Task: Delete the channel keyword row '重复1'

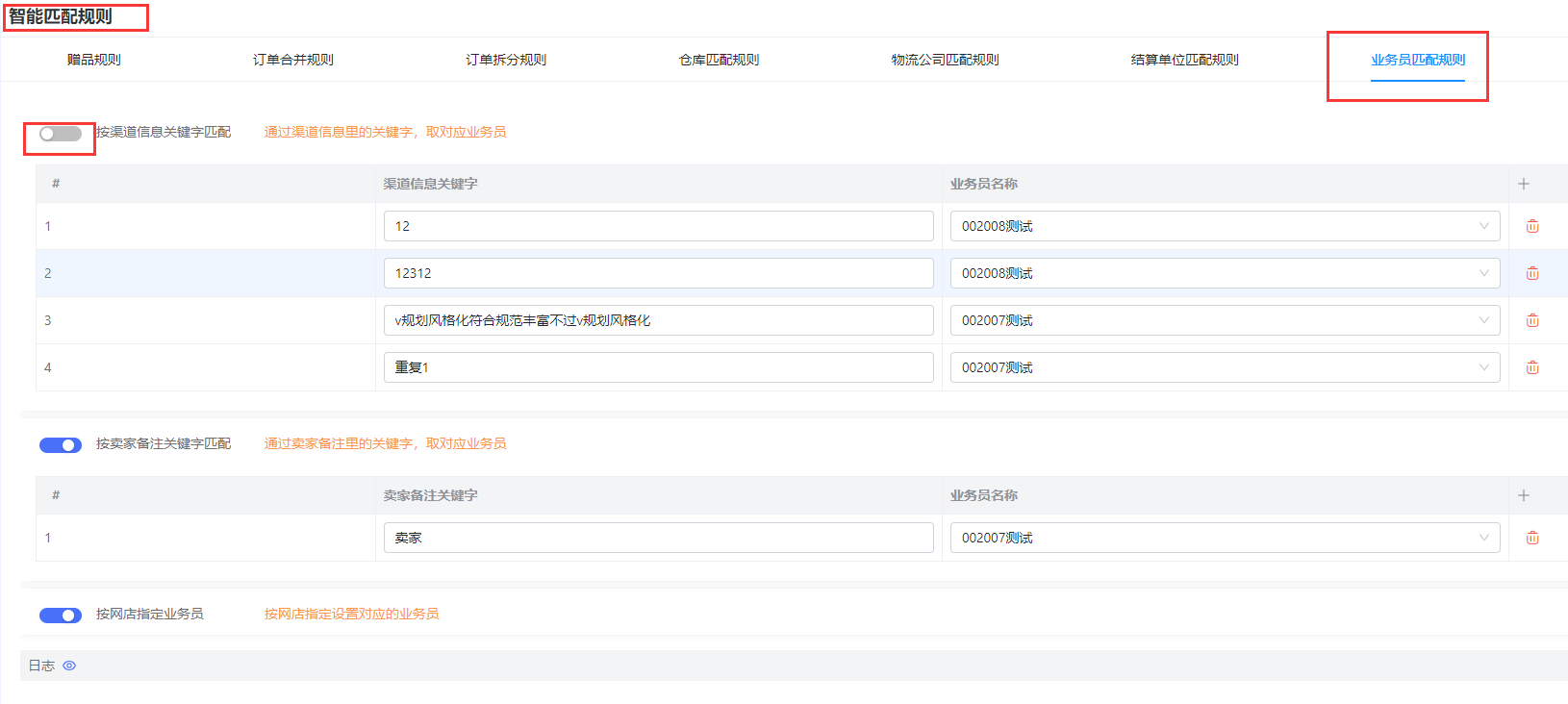Action: coord(1532,367)
